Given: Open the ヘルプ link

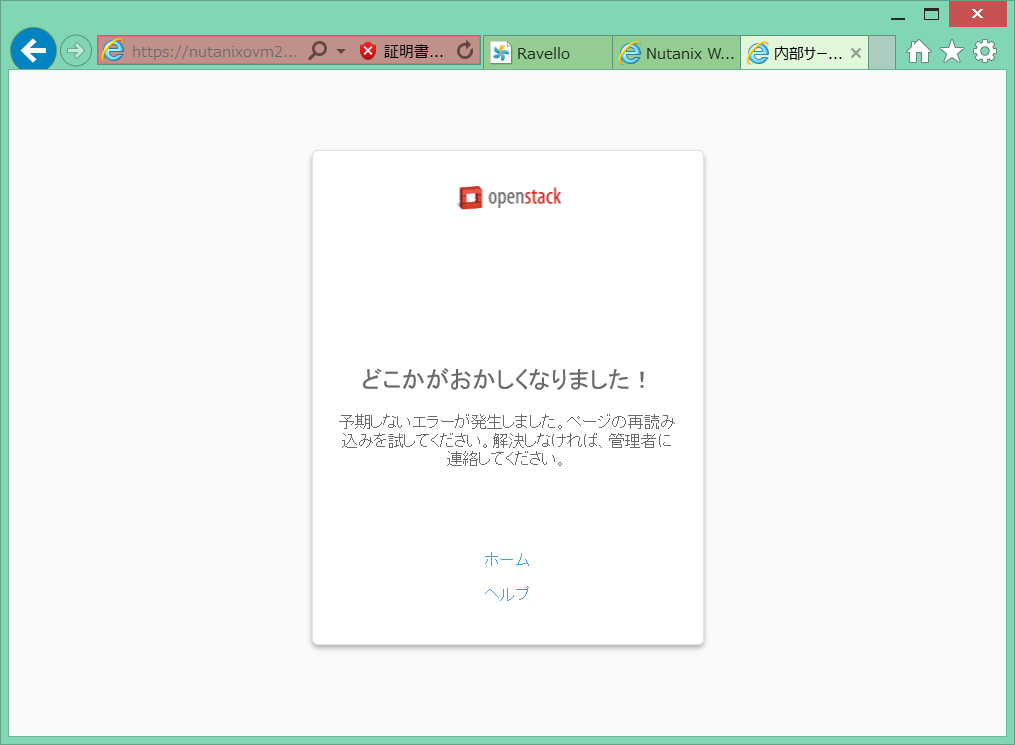Looking at the screenshot, I should pos(507,592).
